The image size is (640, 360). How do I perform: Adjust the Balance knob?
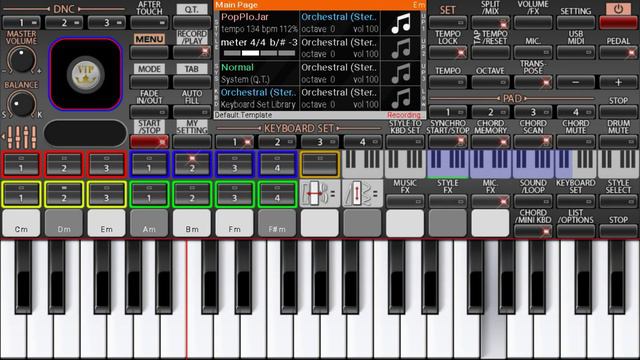tap(21, 104)
